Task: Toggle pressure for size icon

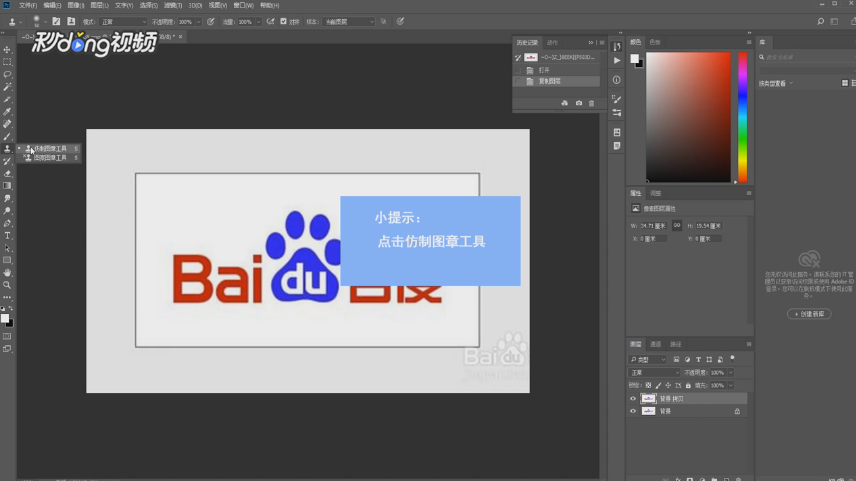Action: (x=400, y=22)
